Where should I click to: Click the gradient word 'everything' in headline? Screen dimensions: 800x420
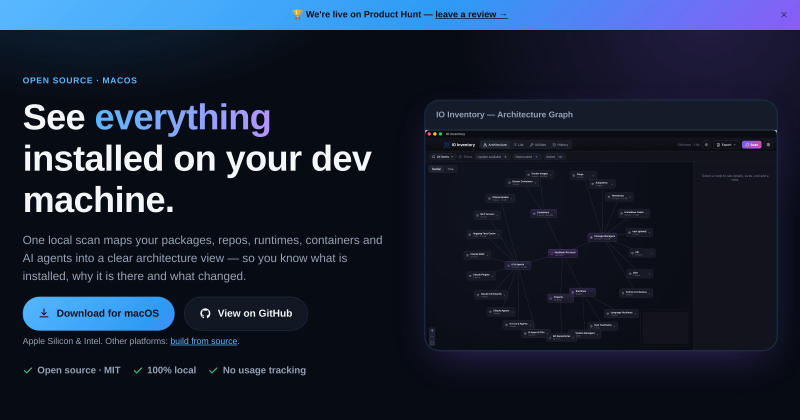[x=183, y=117]
